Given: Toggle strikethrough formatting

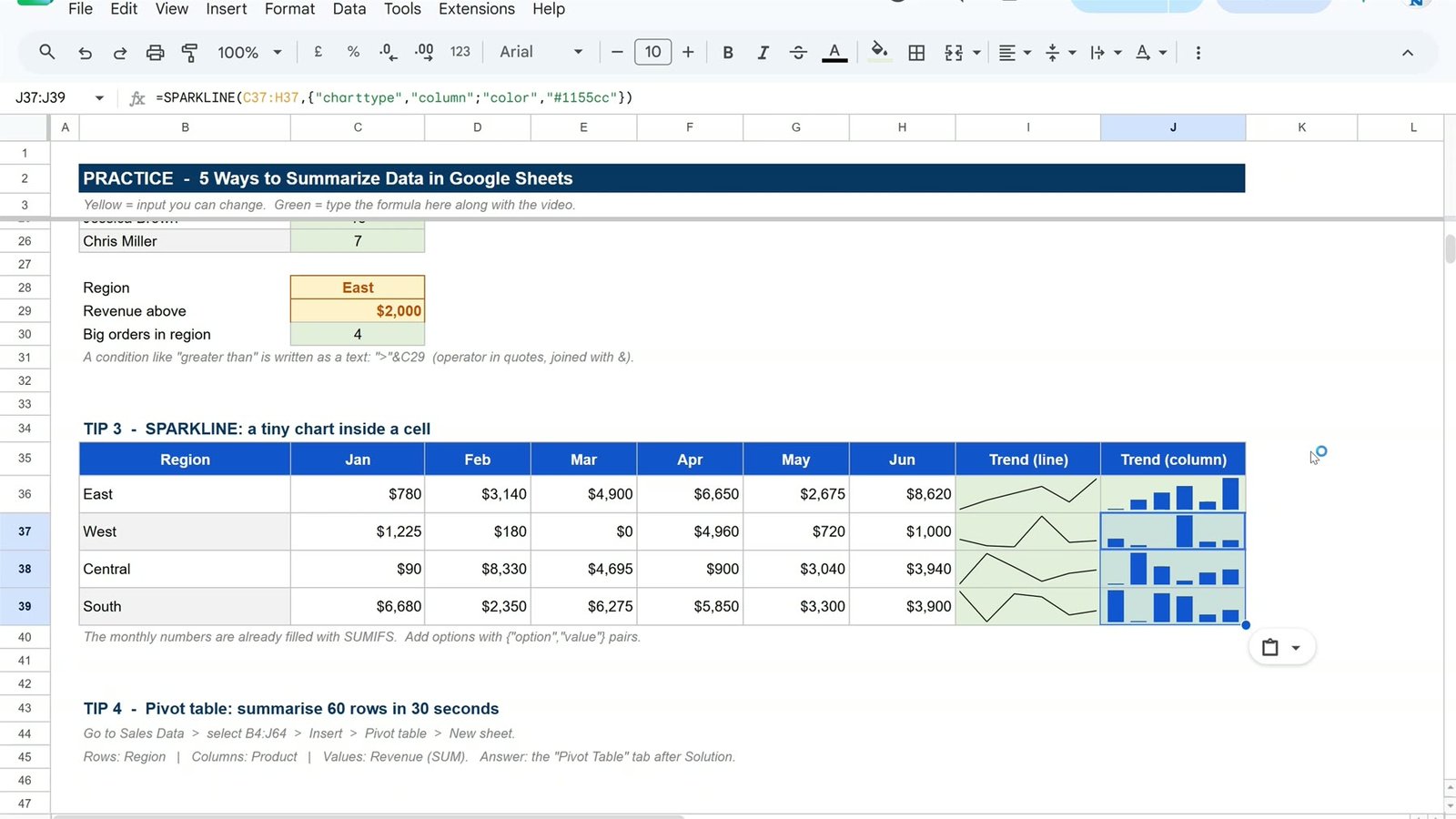Looking at the screenshot, I should coord(798,53).
